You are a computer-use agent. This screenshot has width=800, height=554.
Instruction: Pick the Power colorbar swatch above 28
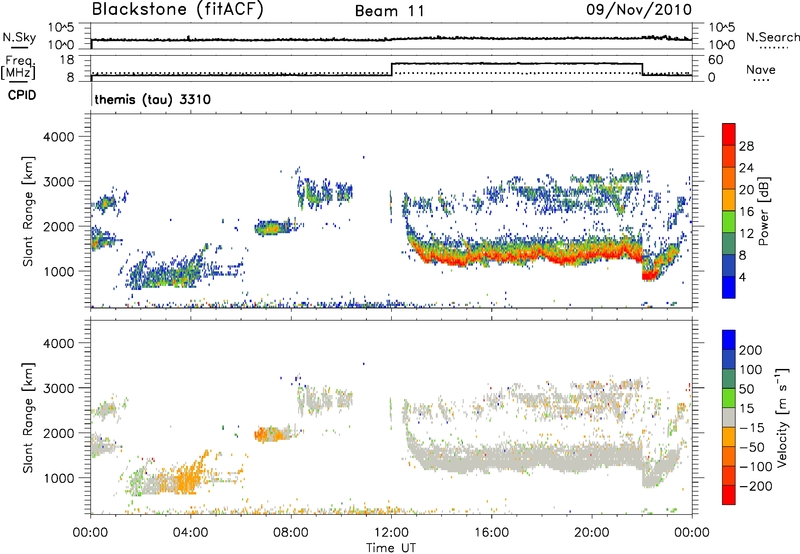pyautogui.click(x=729, y=134)
